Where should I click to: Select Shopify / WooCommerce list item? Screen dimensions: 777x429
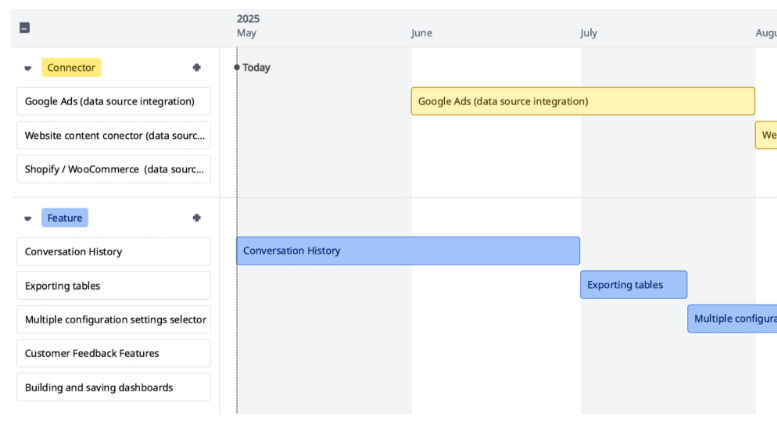click(113, 169)
